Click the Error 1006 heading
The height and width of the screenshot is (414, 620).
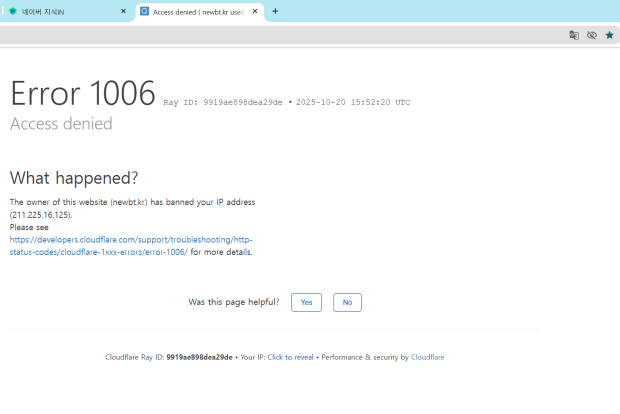(83, 93)
